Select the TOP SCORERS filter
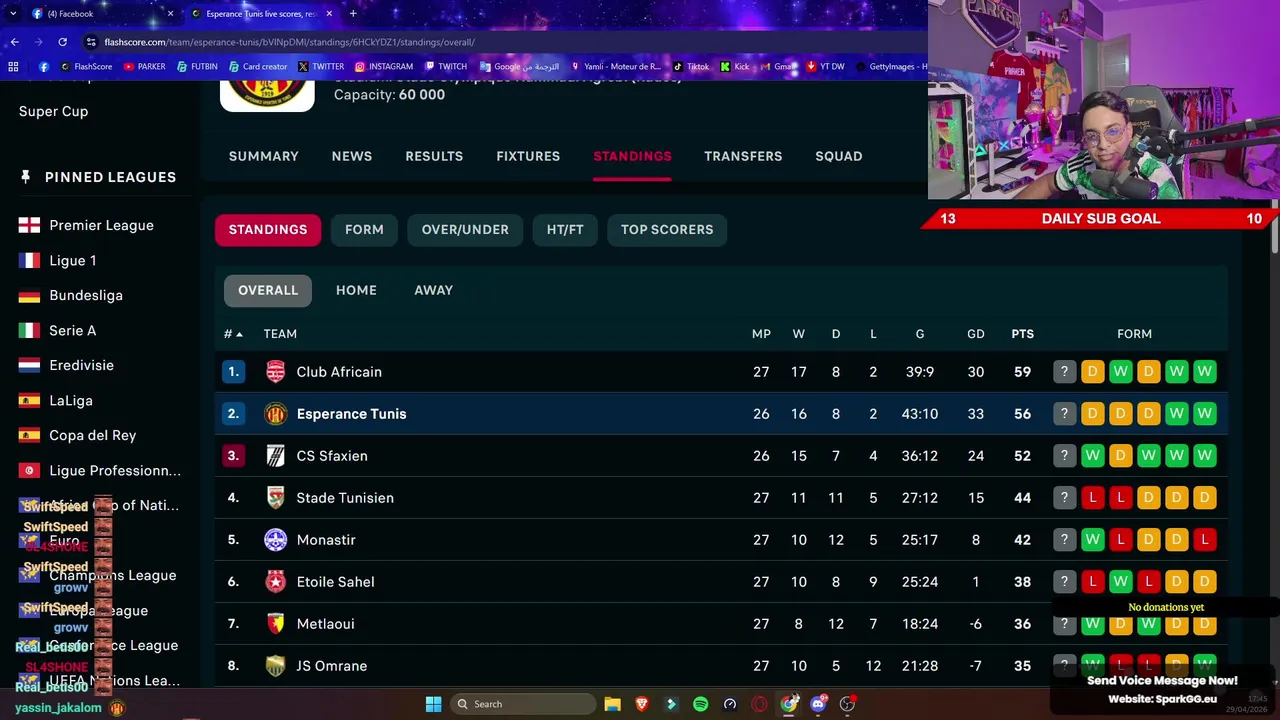This screenshot has width=1280, height=720. point(667,230)
